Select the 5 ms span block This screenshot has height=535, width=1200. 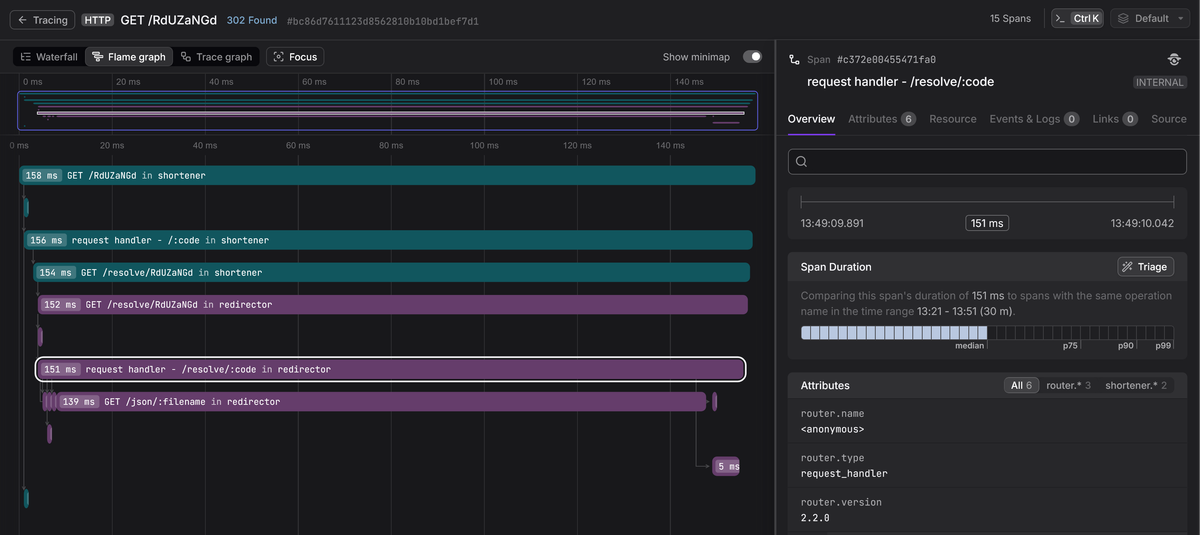click(x=726, y=466)
